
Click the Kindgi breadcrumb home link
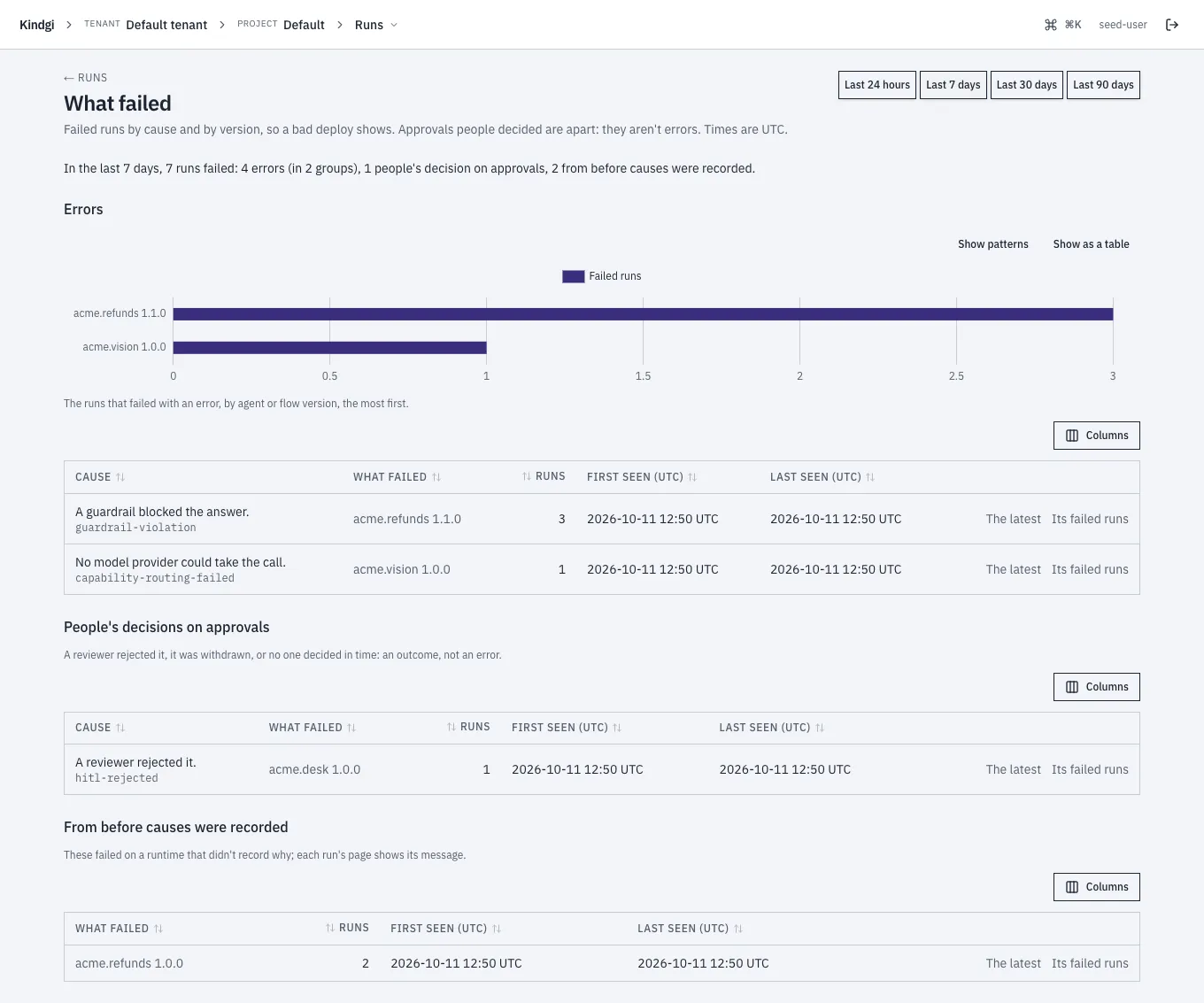36,25
